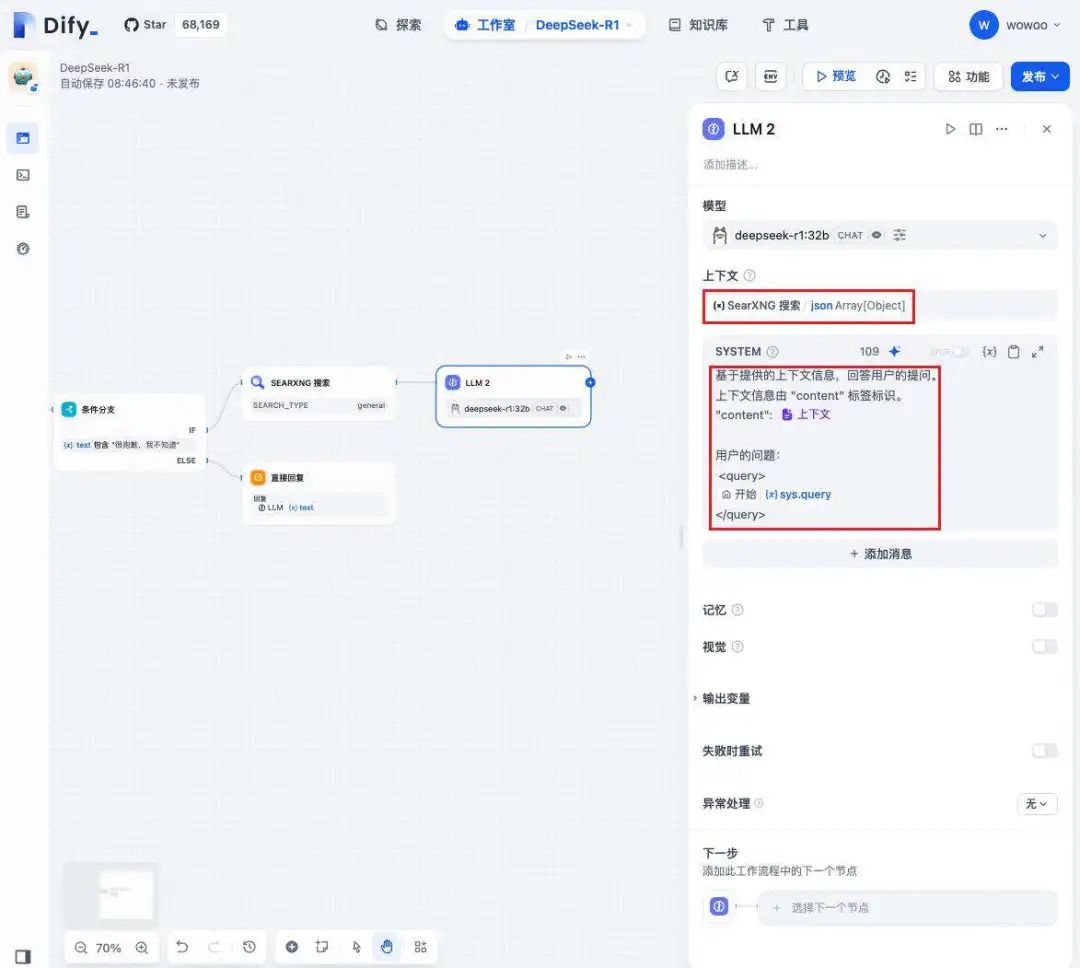The width and height of the screenshot is (1080, 968).
Task: Open the 知识库 tab
Action: (x=698, y=25)
